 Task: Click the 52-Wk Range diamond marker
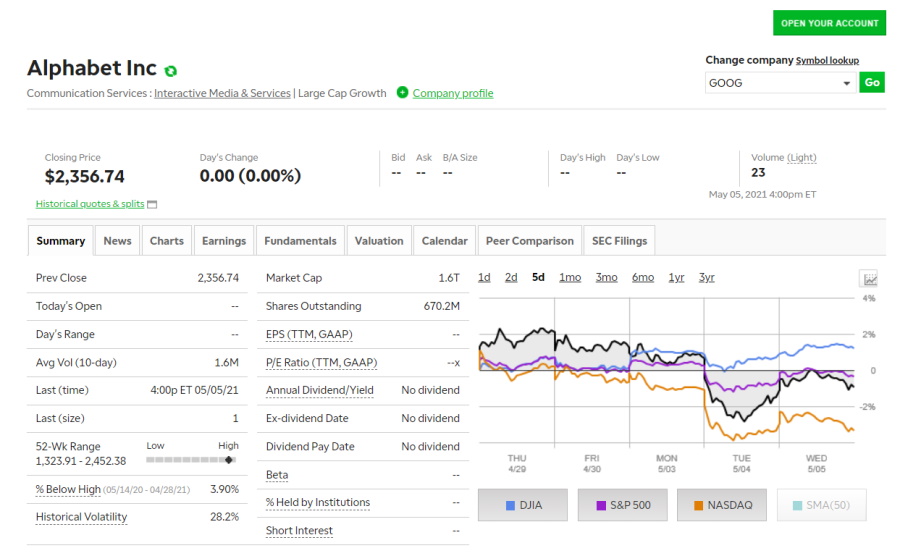pyautogui.click(x=229, y=460)
